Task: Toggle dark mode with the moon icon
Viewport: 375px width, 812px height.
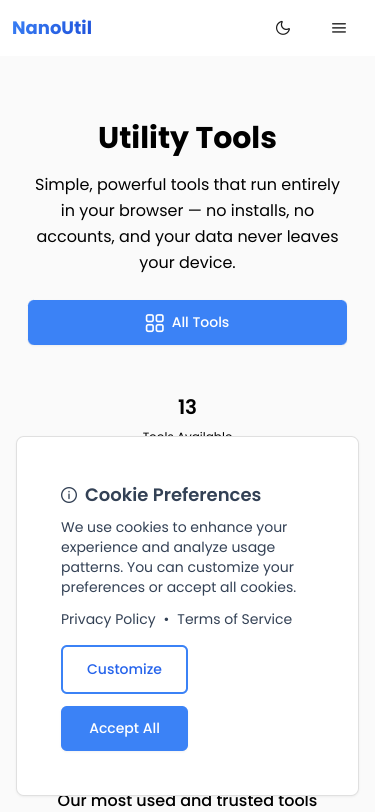Action: (283, 28)
